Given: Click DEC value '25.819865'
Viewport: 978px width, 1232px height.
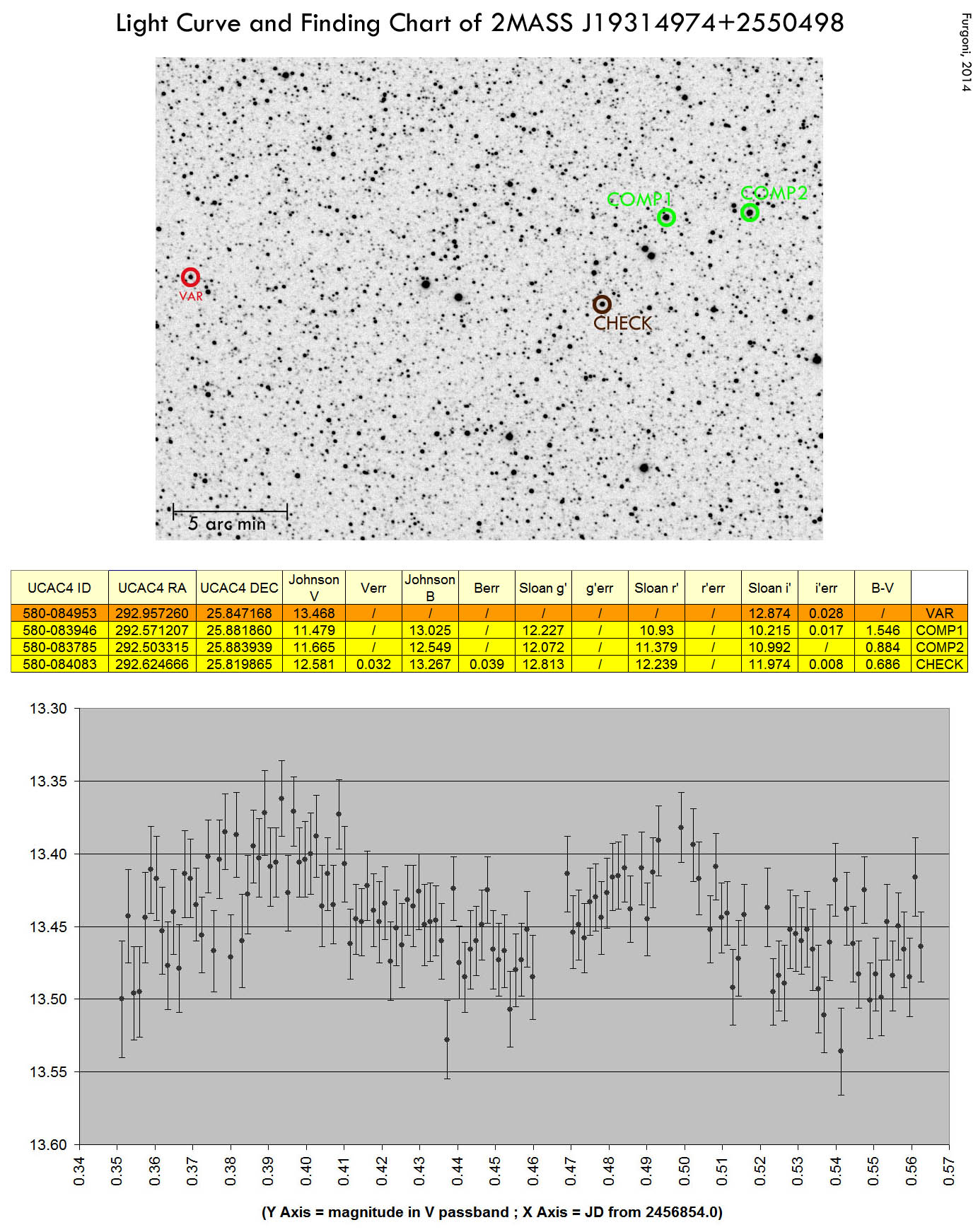Looking at the screenshot, I should pyautogui.click(x=239, y=664).
